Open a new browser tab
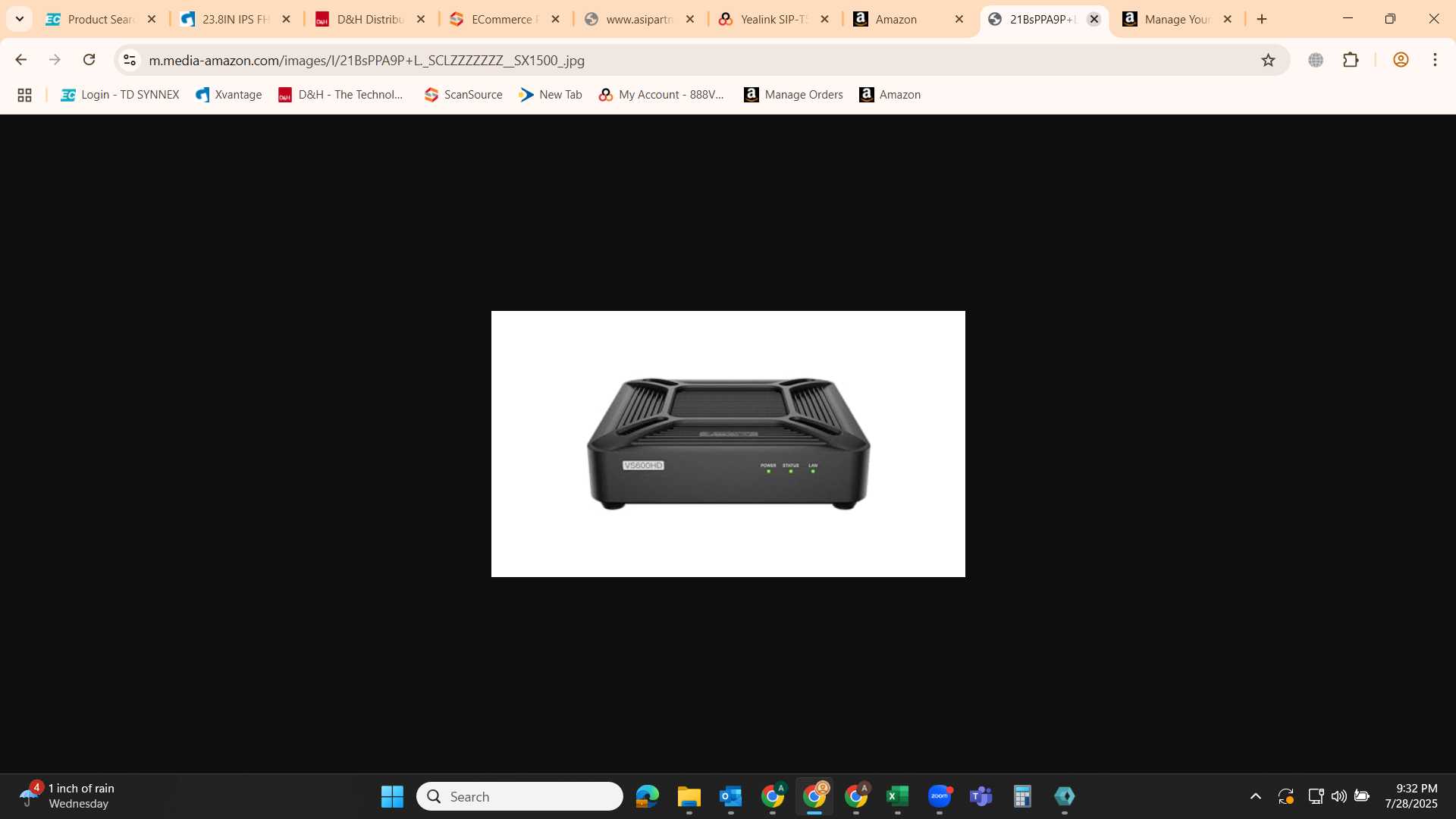 (1262, 19)
